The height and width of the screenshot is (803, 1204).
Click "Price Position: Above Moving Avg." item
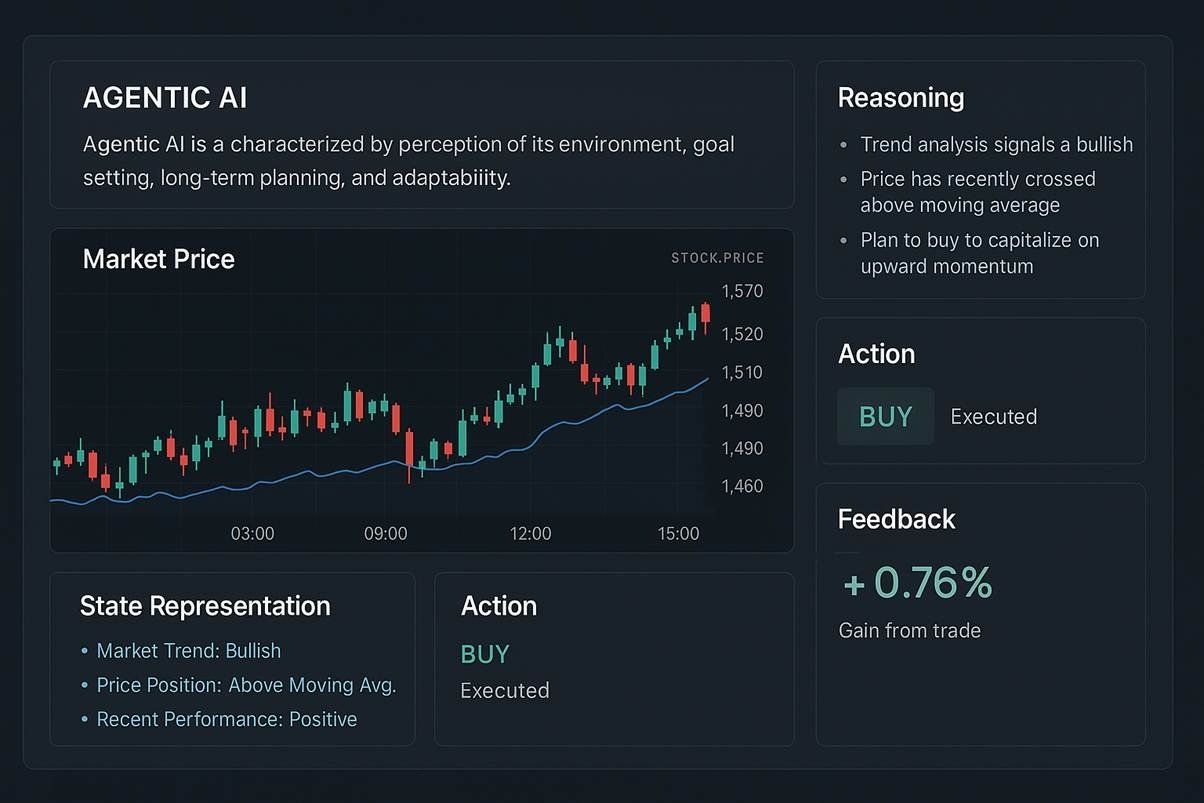point(246,685)
